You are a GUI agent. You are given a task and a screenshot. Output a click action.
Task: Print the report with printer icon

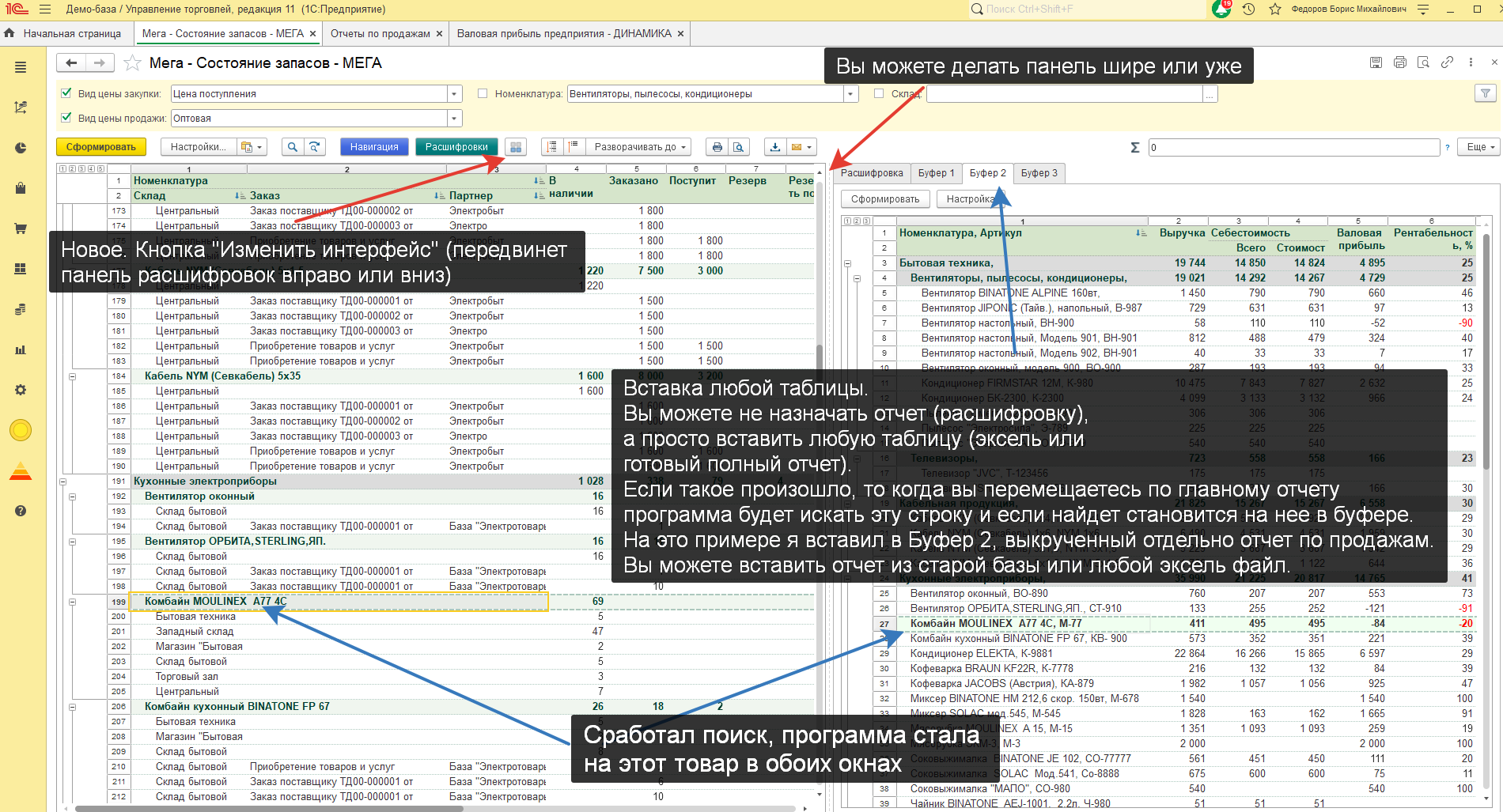click(x=717, y=147)
